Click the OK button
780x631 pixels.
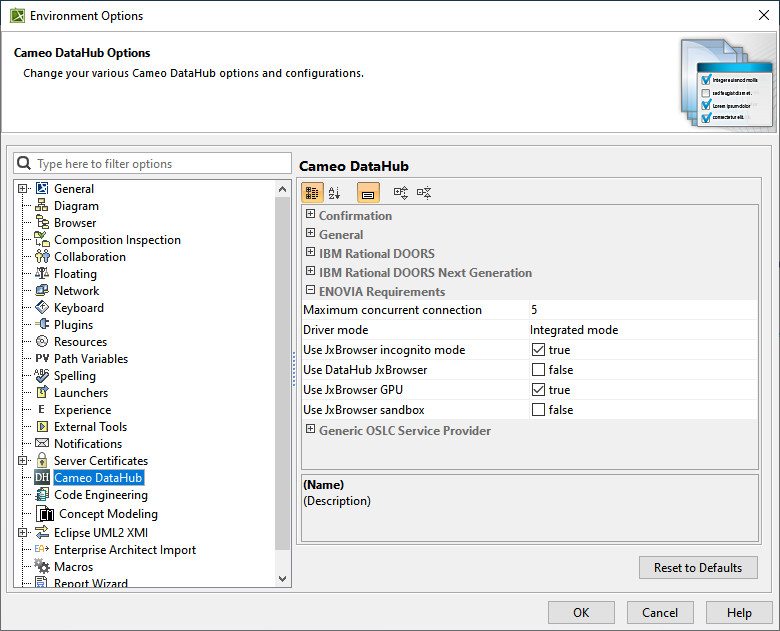(581, 613)
